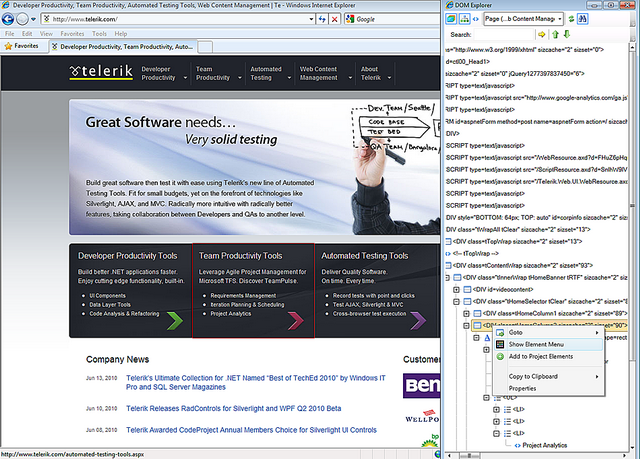
Task: Click the purple arrow in Automated Testing Tools
Action: (x=418, y=320)
